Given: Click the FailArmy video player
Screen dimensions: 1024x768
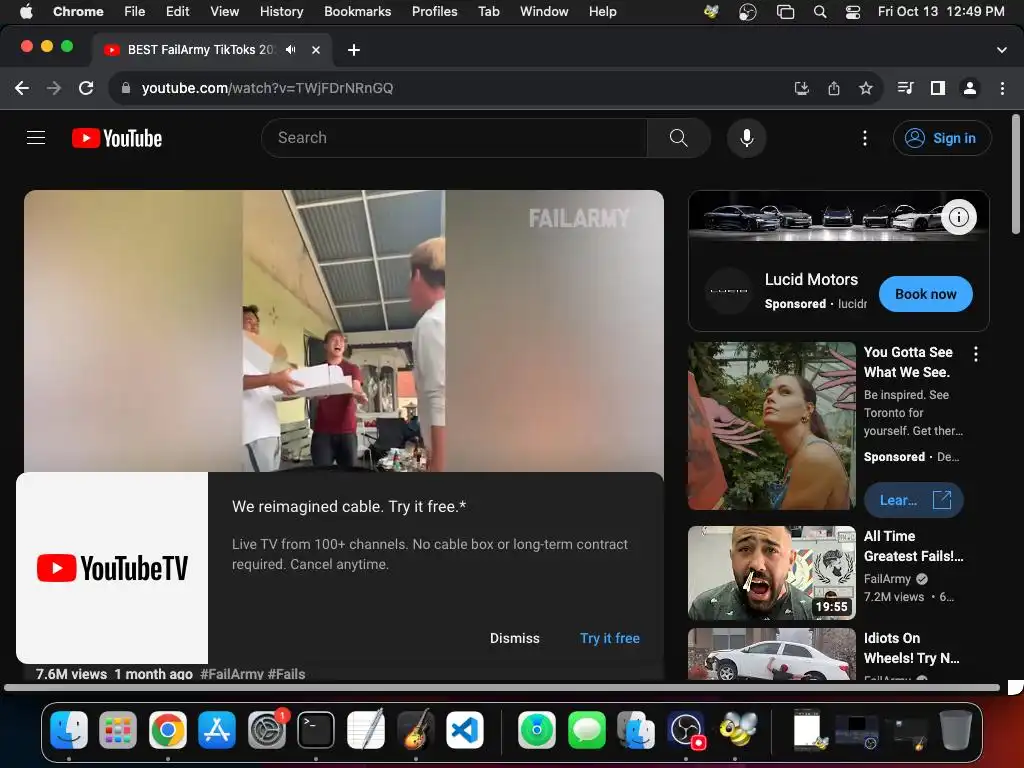Looking at the screenshot, I should click(344, 330).
